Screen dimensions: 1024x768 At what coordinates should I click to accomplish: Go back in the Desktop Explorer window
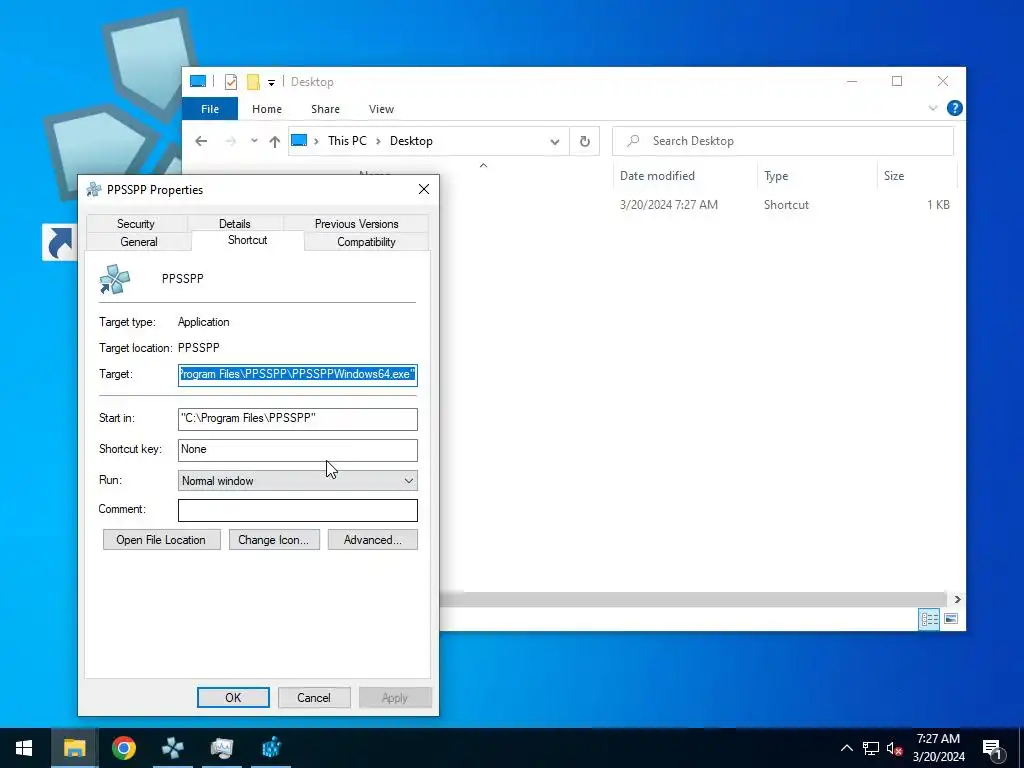click(201, 141)
